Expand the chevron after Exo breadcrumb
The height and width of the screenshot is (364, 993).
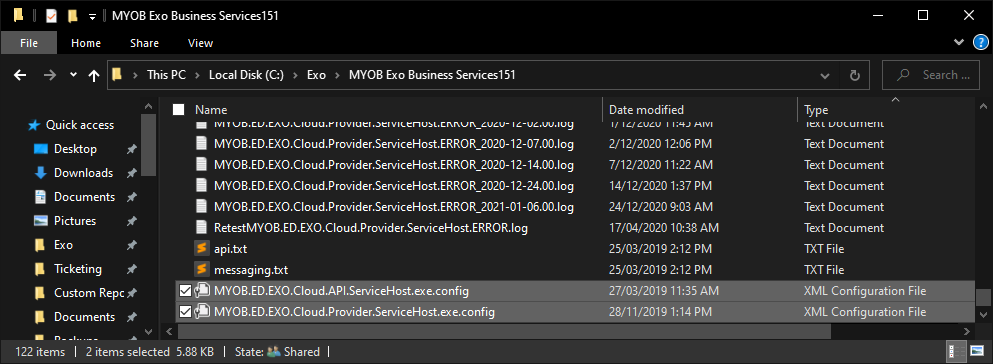coord(338,75)
